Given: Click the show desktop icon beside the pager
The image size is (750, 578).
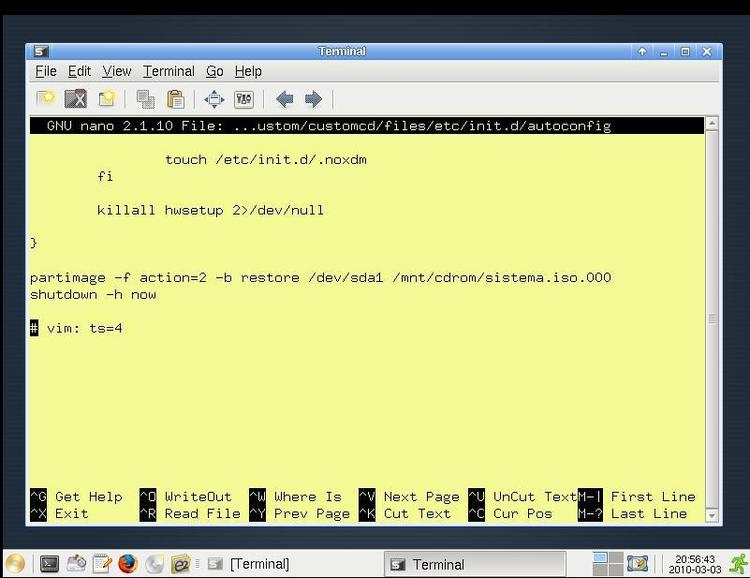Looking at the screenshot, I should [x=638, y=564].
